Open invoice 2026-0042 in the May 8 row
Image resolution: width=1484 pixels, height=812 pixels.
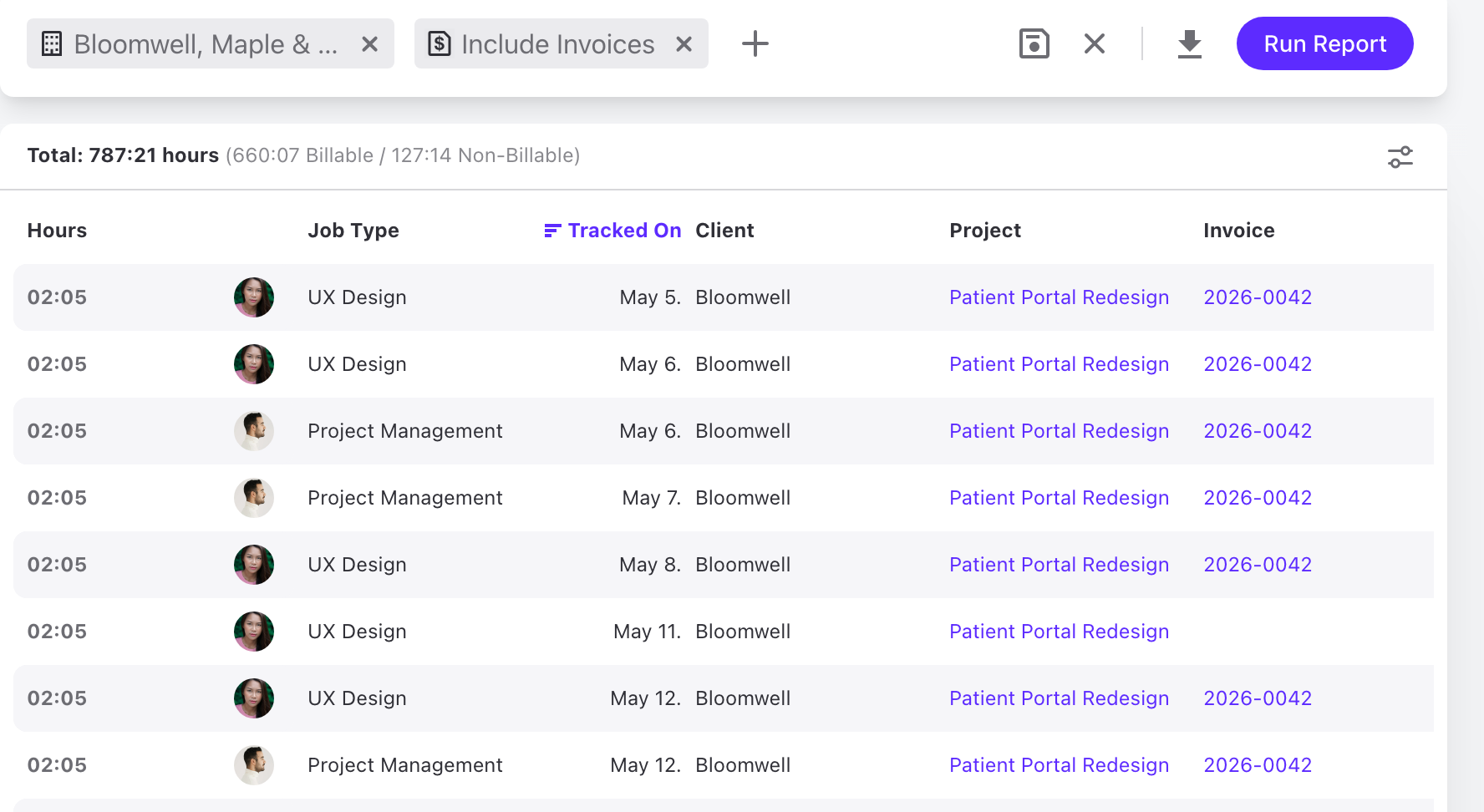(x=1258, y=565)
